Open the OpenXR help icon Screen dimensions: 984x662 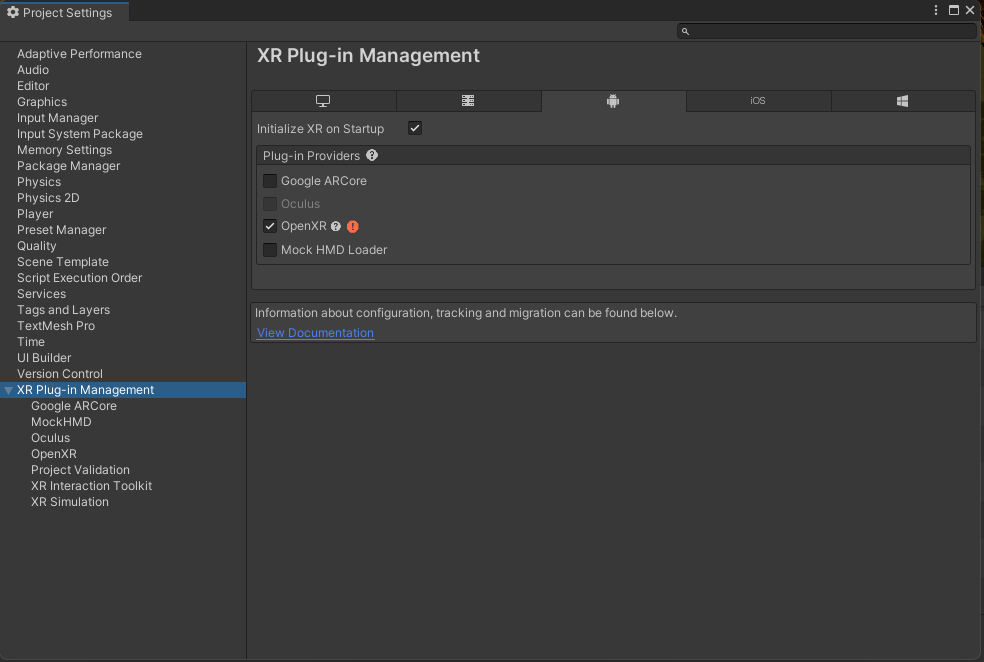335,226
